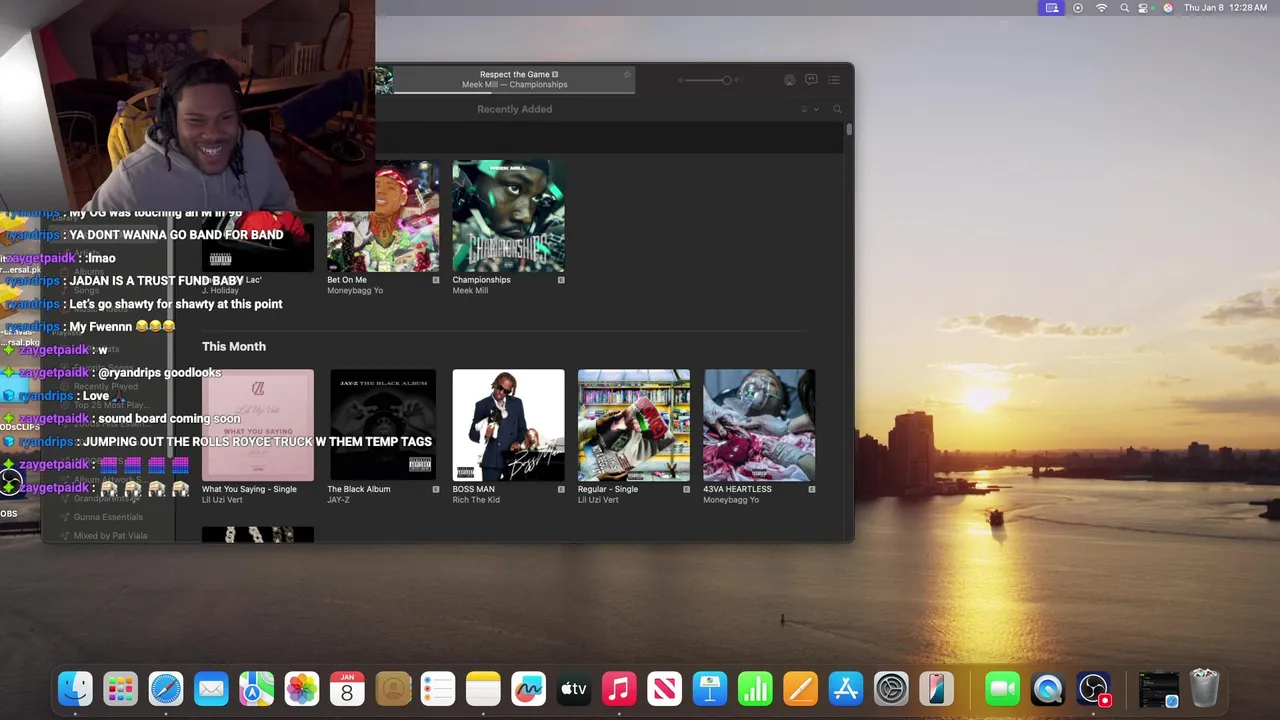Open the Regular - Single cover

coord(634,425)
